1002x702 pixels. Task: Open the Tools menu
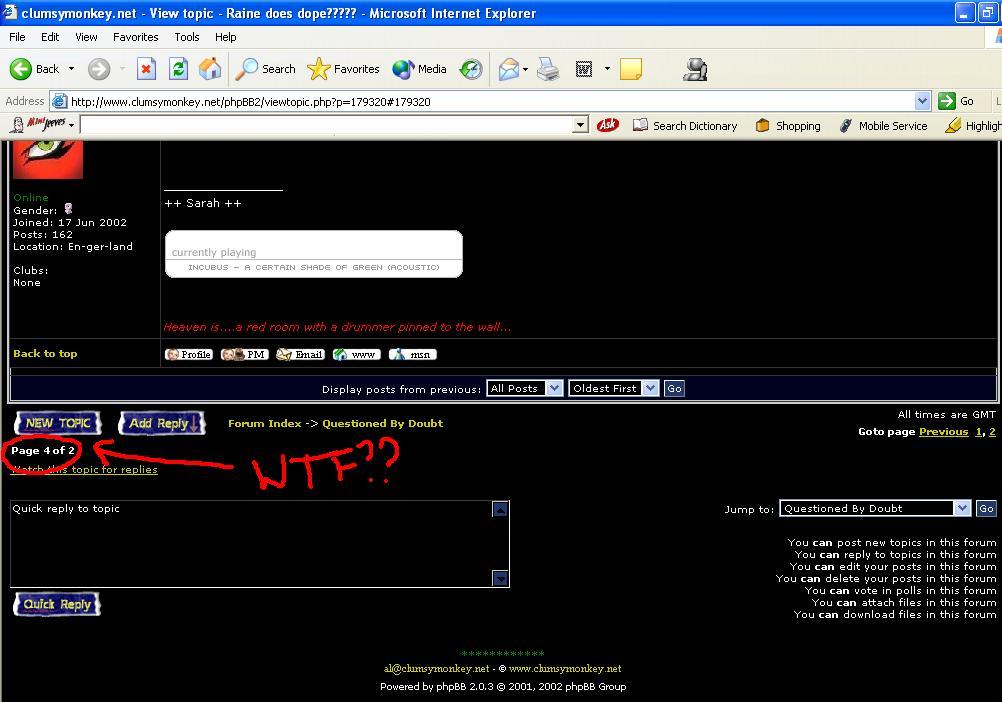(187, 37)
